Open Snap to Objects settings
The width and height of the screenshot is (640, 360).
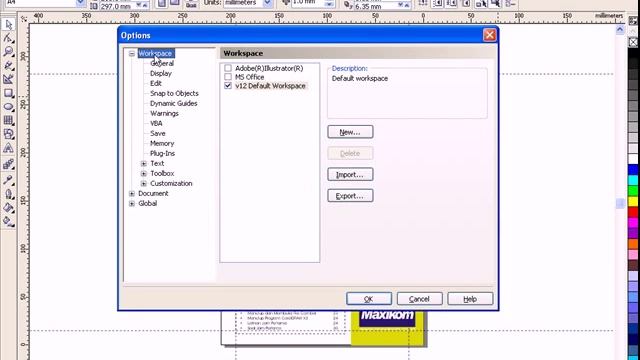pyautogui.click(x=174, y=93)
